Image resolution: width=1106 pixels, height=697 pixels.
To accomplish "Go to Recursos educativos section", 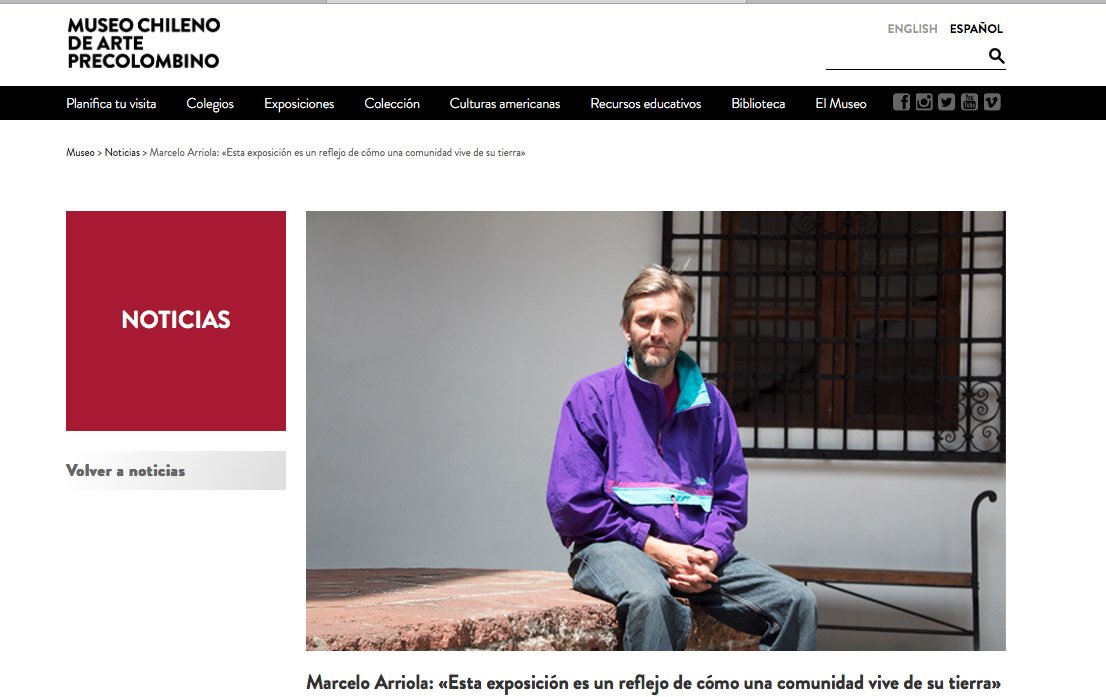I will point(645,104).
